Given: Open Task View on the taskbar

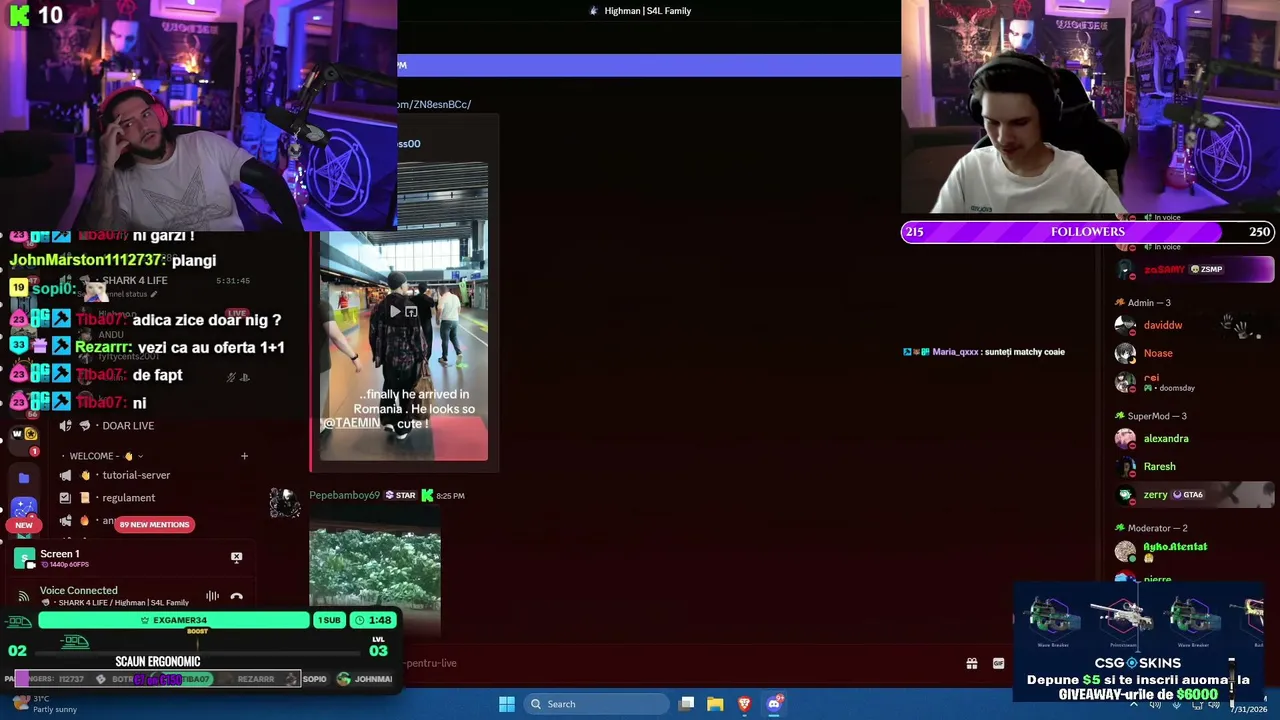Looking at the screenshot, I should coord(686,704).
